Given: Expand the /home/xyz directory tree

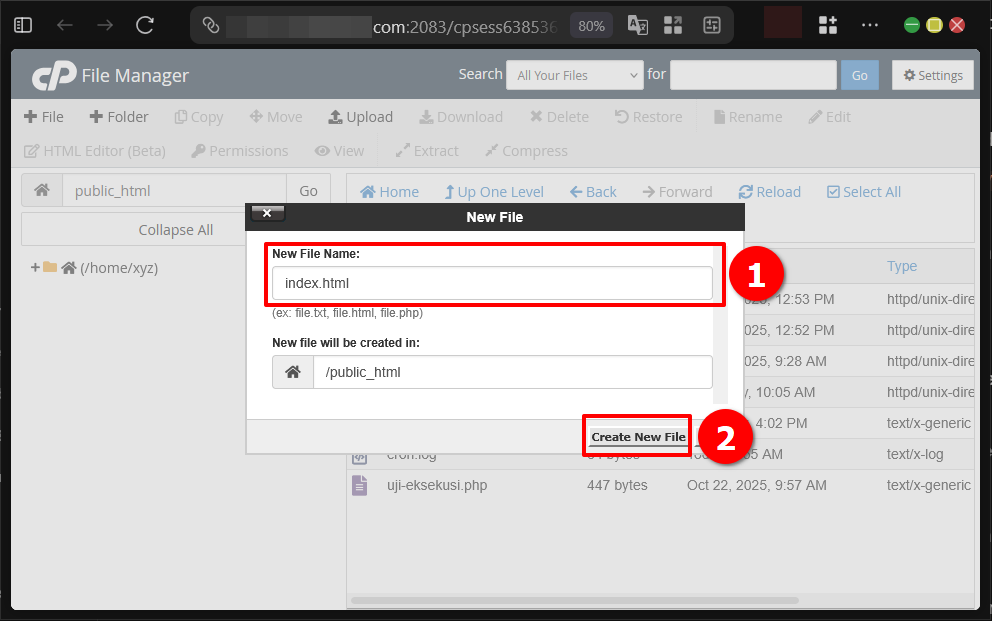Looking at the screenshot, I should click(35, 267).
